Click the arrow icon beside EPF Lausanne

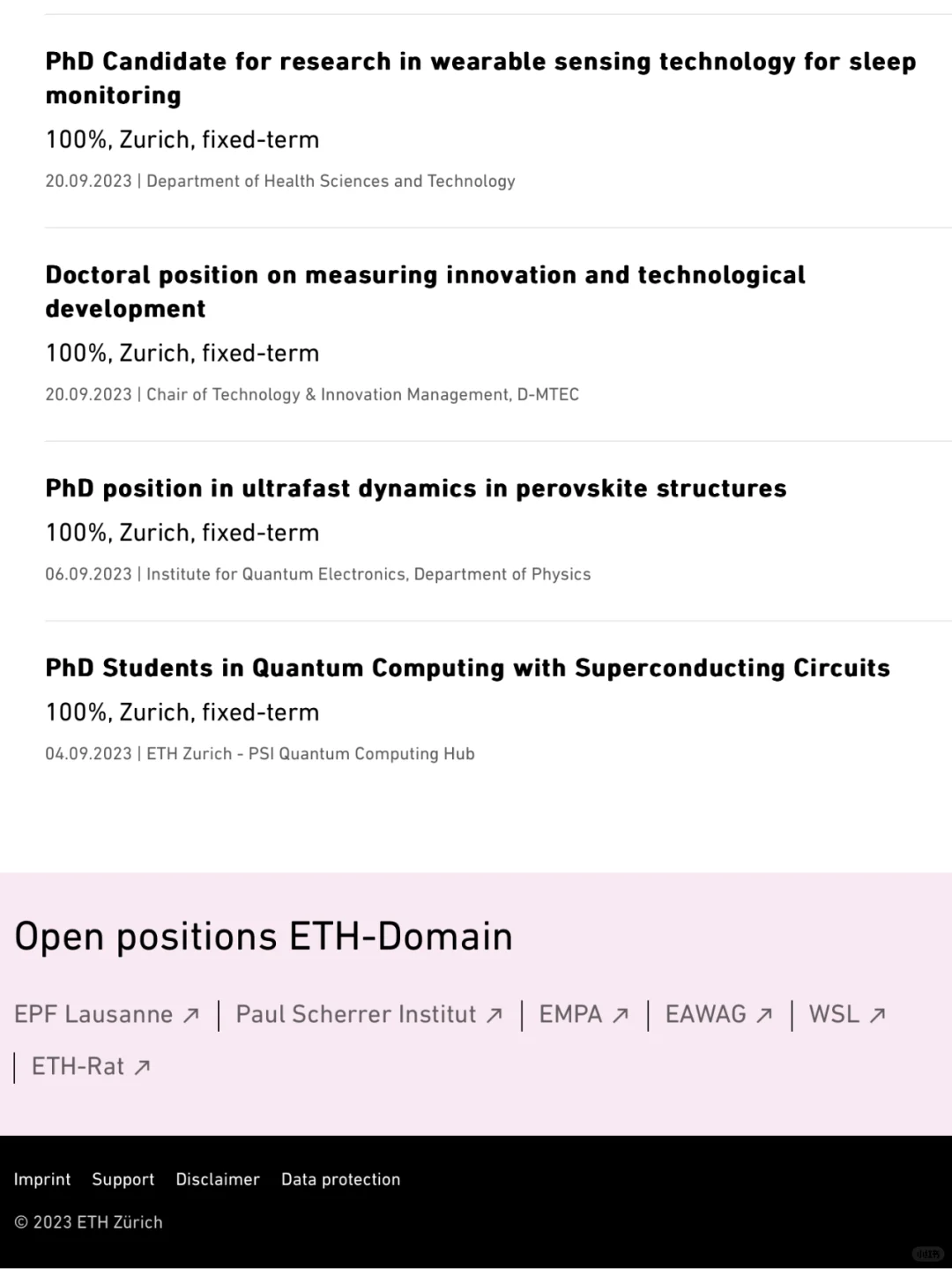point(191,1016)
